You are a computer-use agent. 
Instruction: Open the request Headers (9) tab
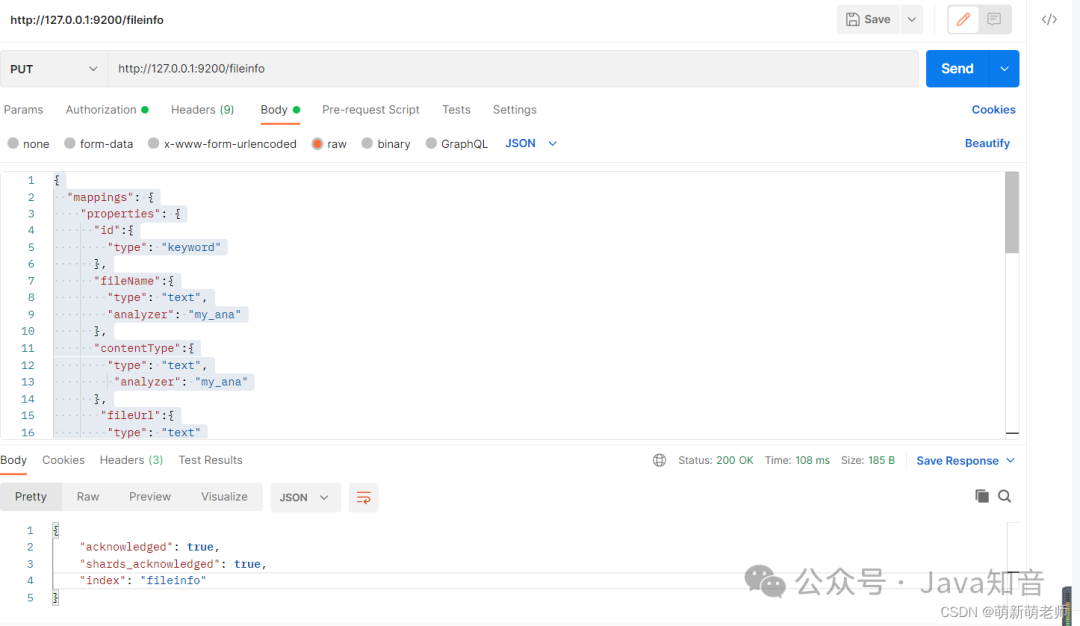pos(202,109)
